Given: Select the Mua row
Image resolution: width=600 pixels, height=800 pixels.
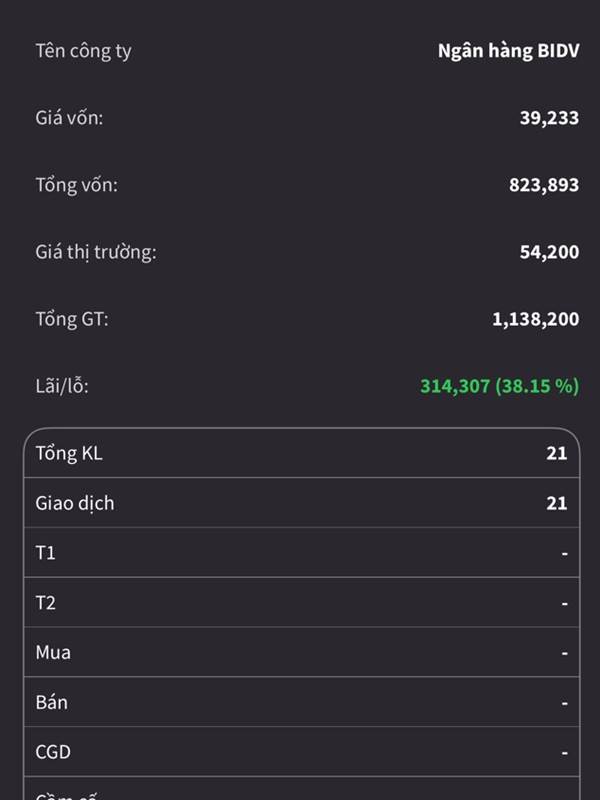Looking at the screenshot, I should [300, 653].
